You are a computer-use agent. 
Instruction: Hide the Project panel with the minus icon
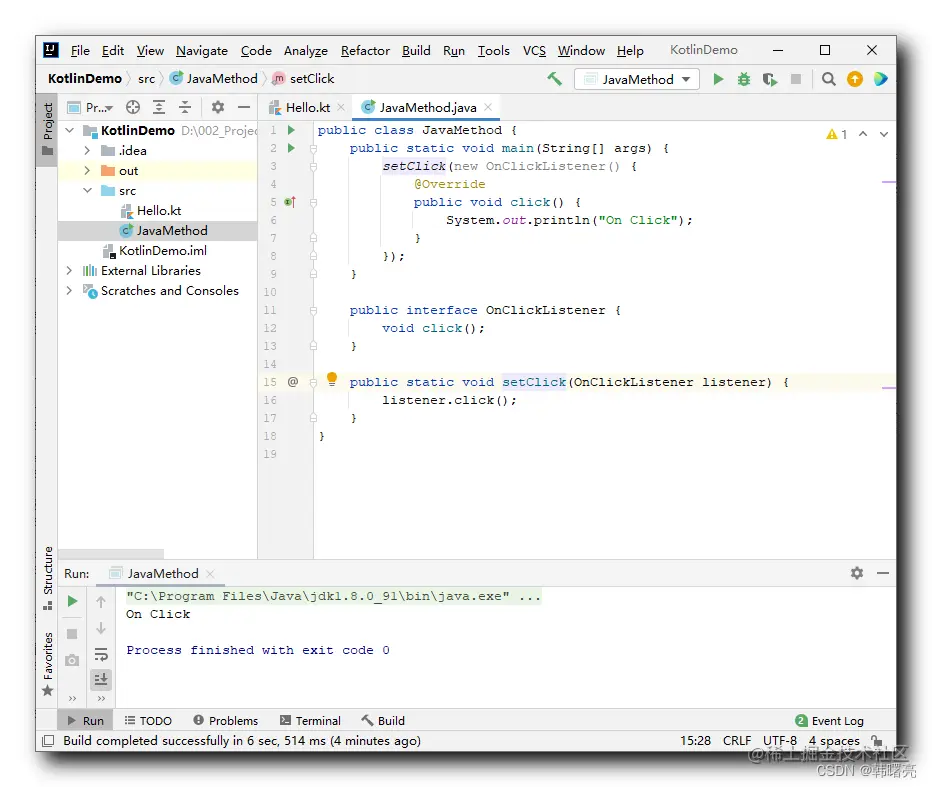click(244, 107)
